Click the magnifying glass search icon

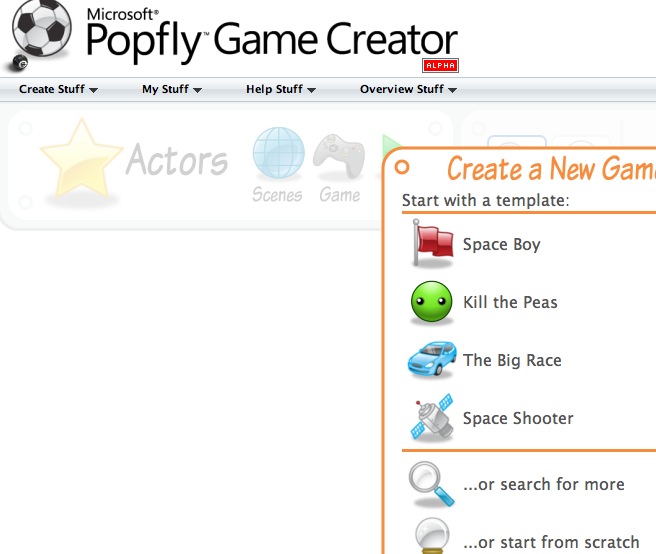[431, 484]
